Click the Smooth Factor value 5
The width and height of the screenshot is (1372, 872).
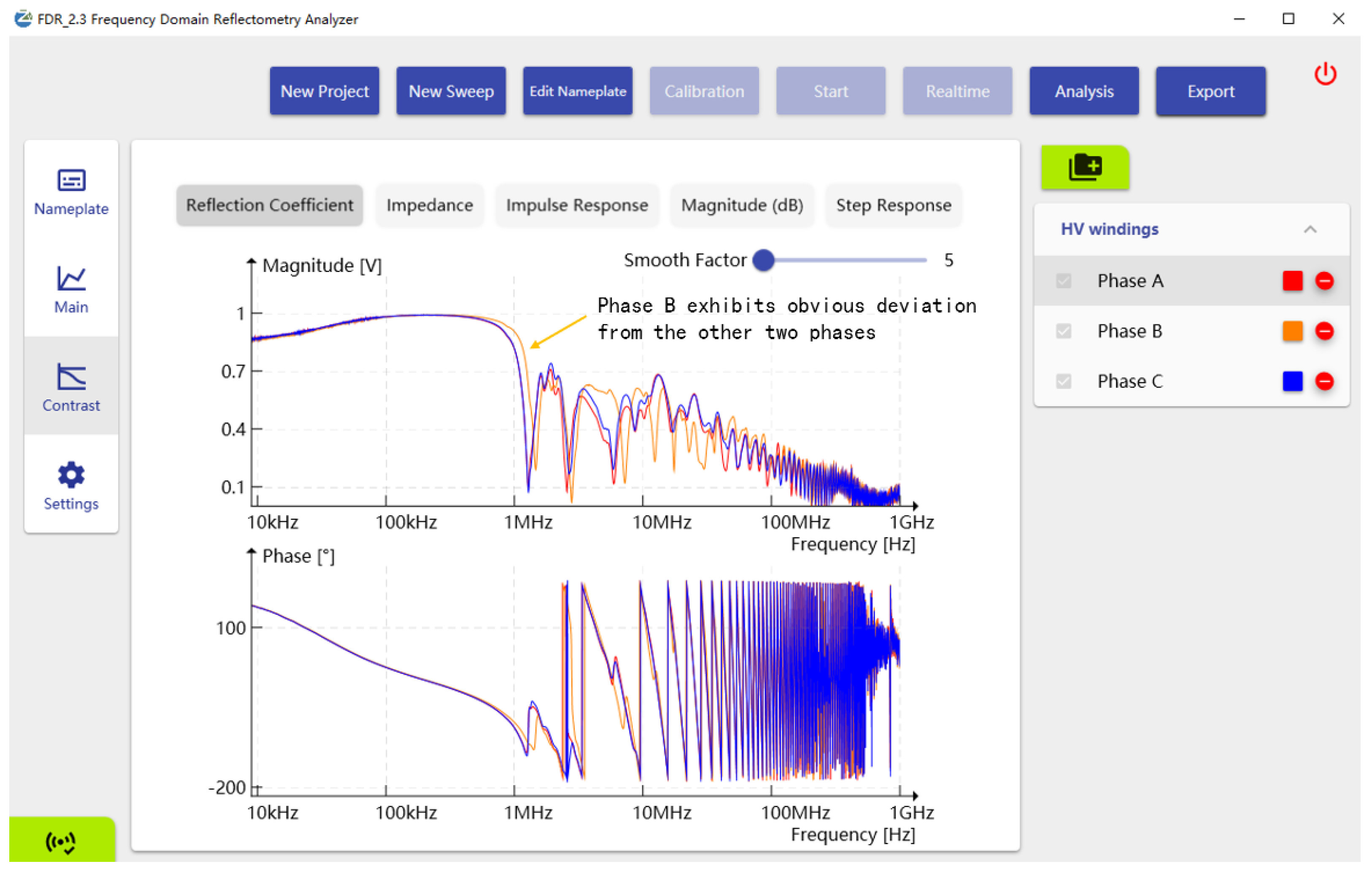(948, 260)
